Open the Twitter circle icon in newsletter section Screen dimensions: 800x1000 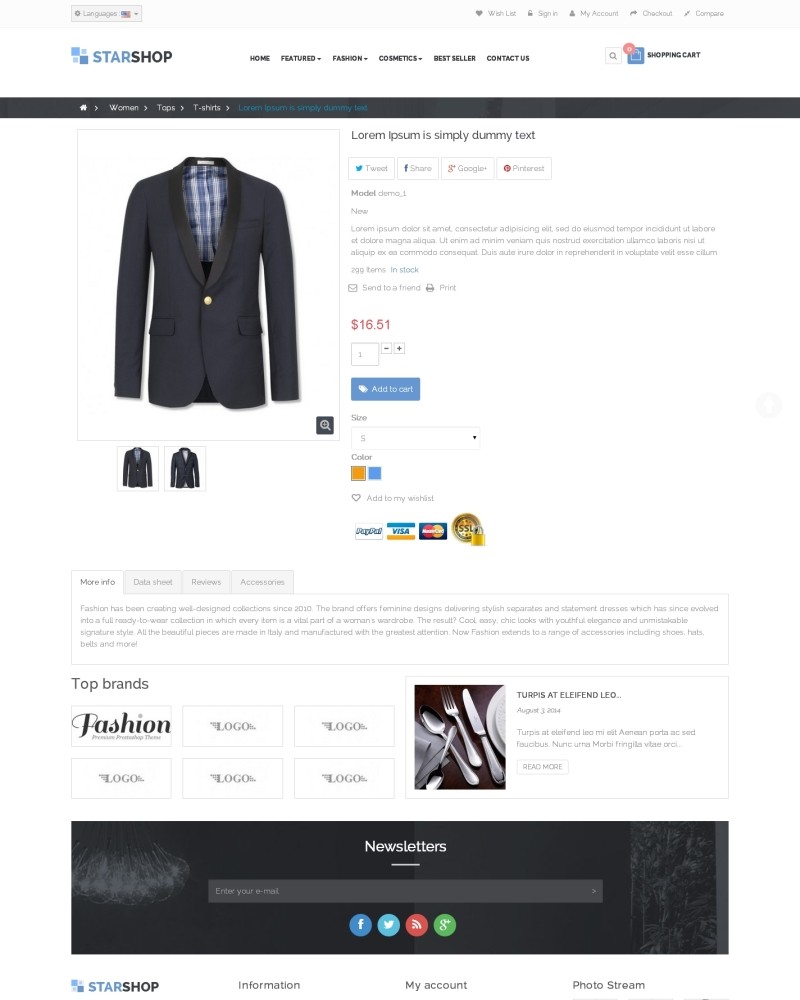click(389, 925)
